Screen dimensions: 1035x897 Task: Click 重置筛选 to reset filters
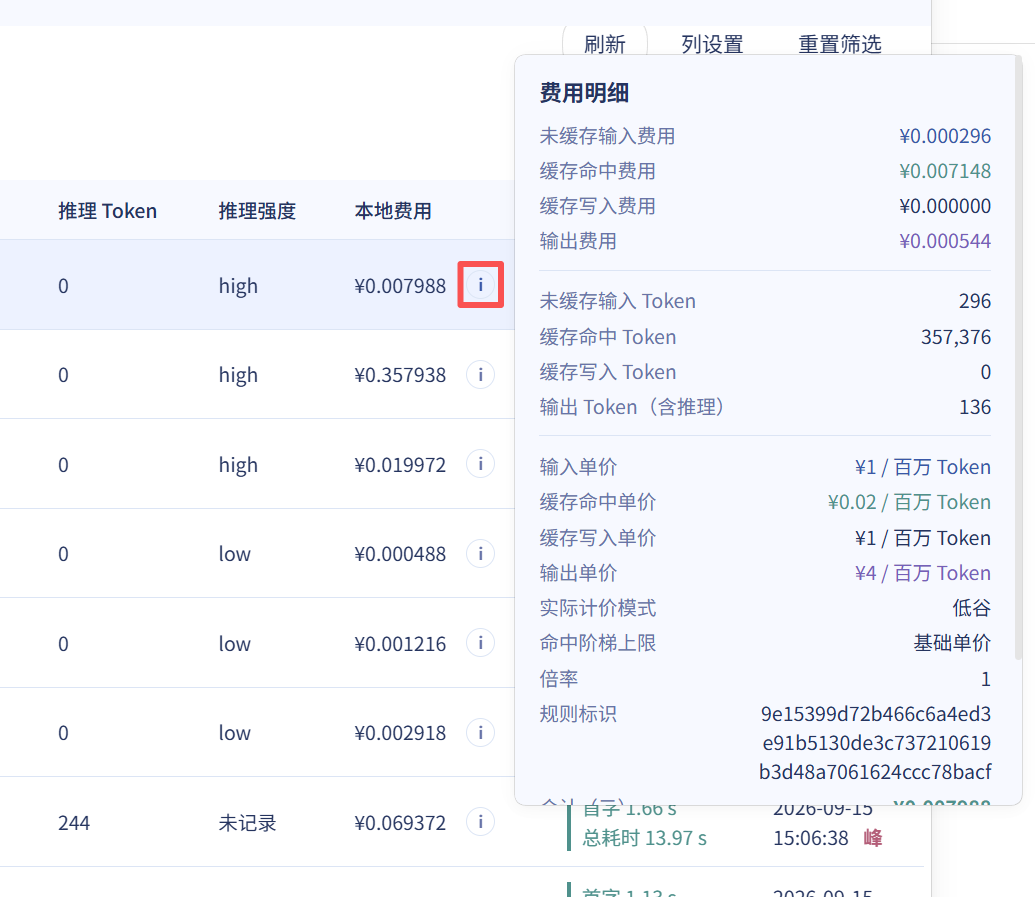840,44
